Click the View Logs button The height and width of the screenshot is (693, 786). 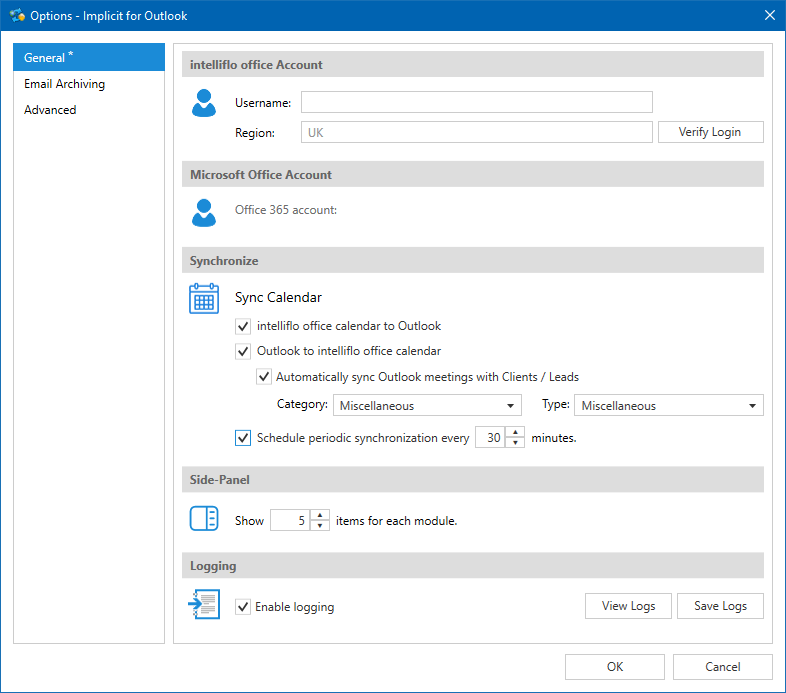(x=628, y=606)
